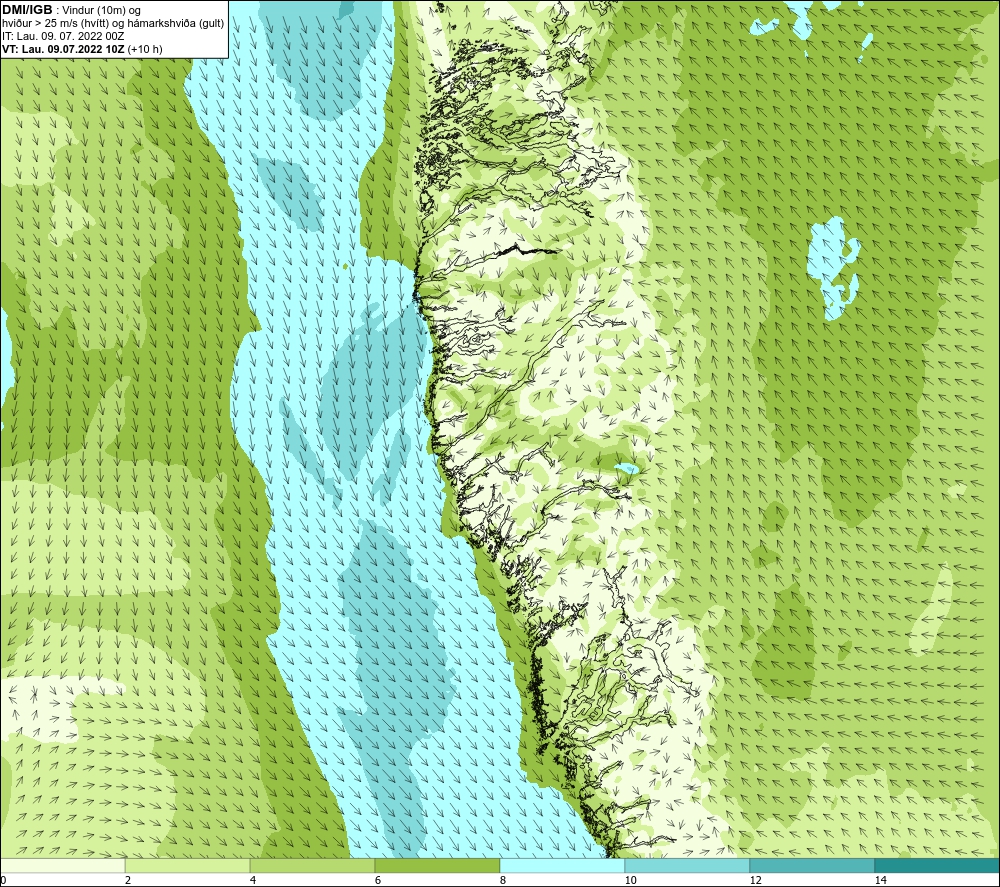This screenshot has height=887, width=1000.
Task: Click the "(+10 h)" forecast offset text
Action: click(145, 49)
